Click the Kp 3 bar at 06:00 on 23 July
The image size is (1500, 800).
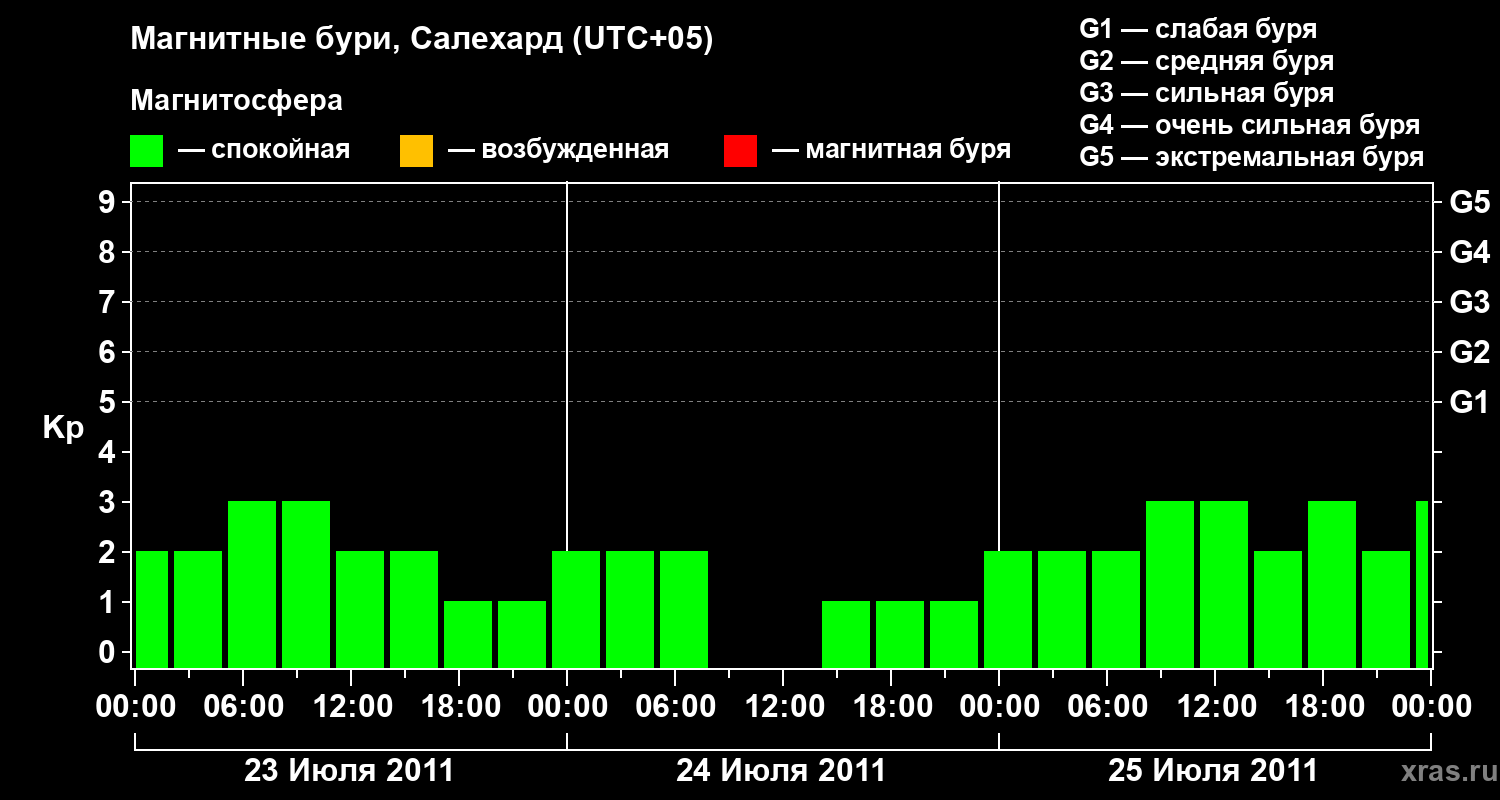click(252, 584)
